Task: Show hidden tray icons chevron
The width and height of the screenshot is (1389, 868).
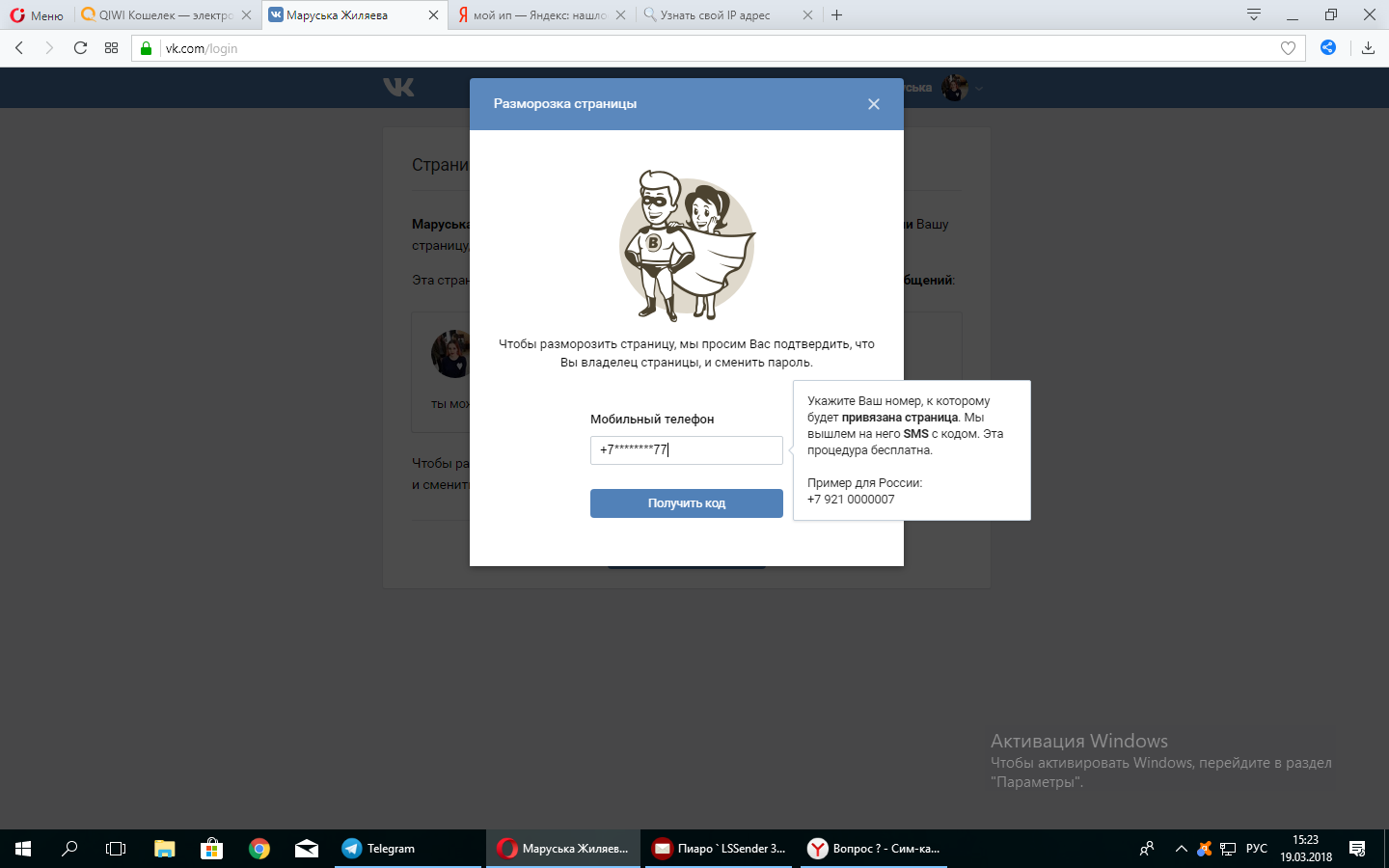Action: click(1181, 849)
